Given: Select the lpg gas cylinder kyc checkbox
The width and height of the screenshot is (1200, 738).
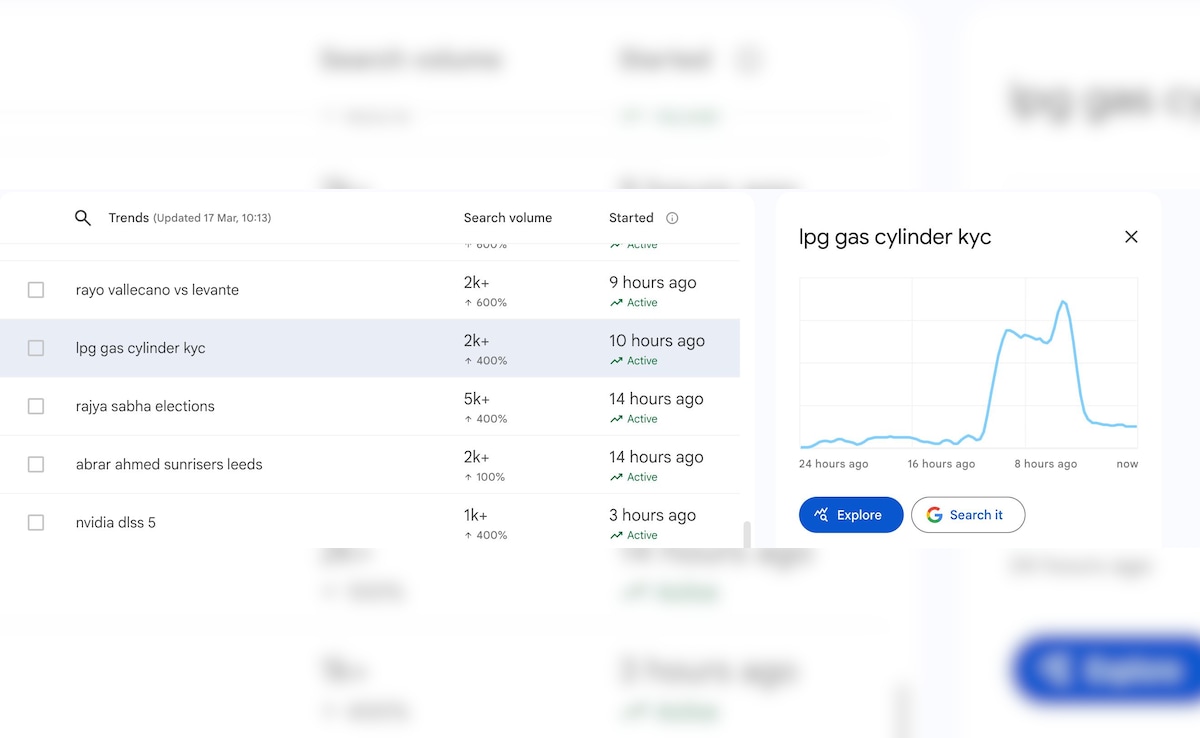Looking at the screenshot, I should point(36,348).
